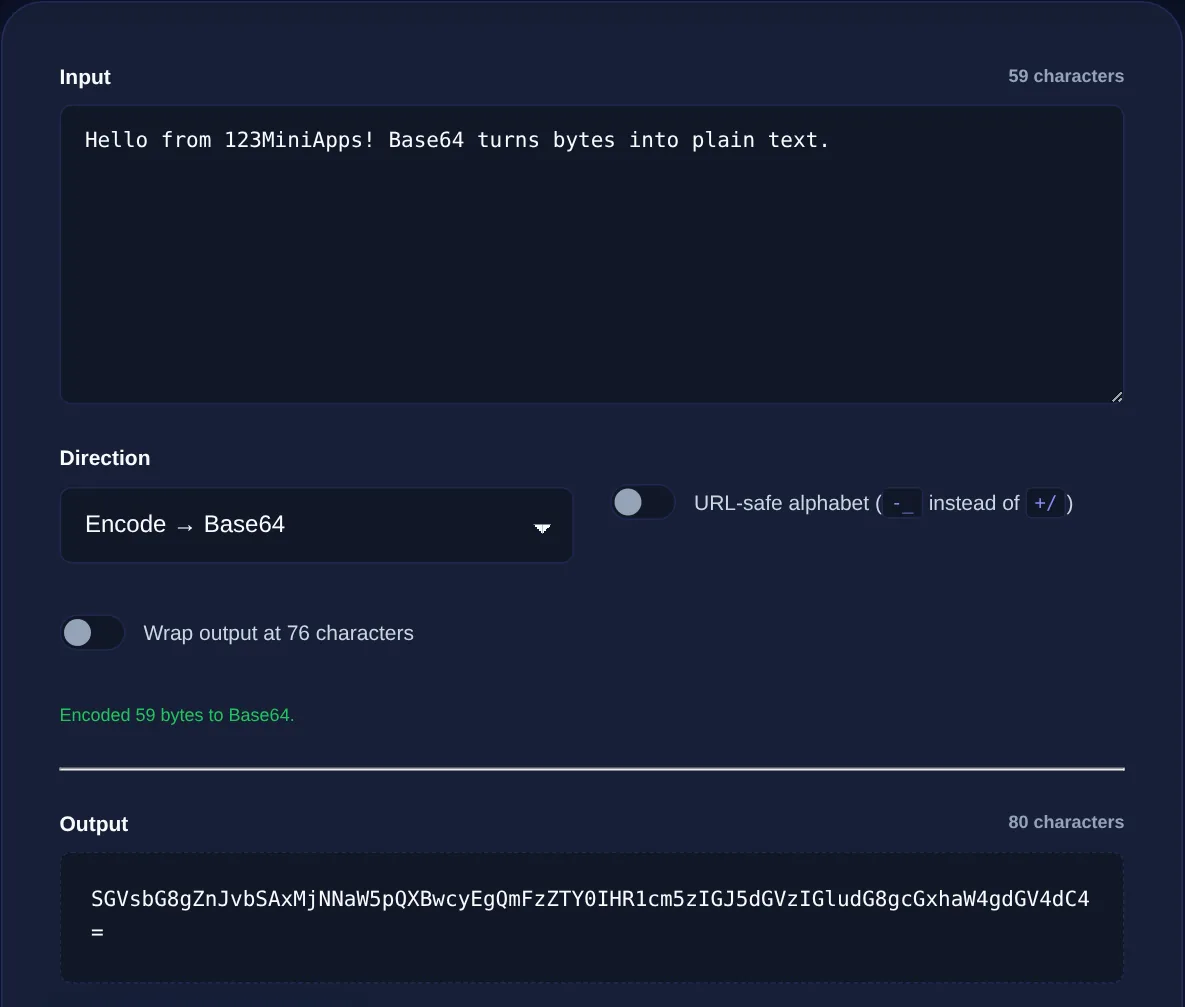This screenshot has height=1007, width=1185.
Task: Click the '+/' code badge
Action: pyautogui.click(x=1045, y=504)
